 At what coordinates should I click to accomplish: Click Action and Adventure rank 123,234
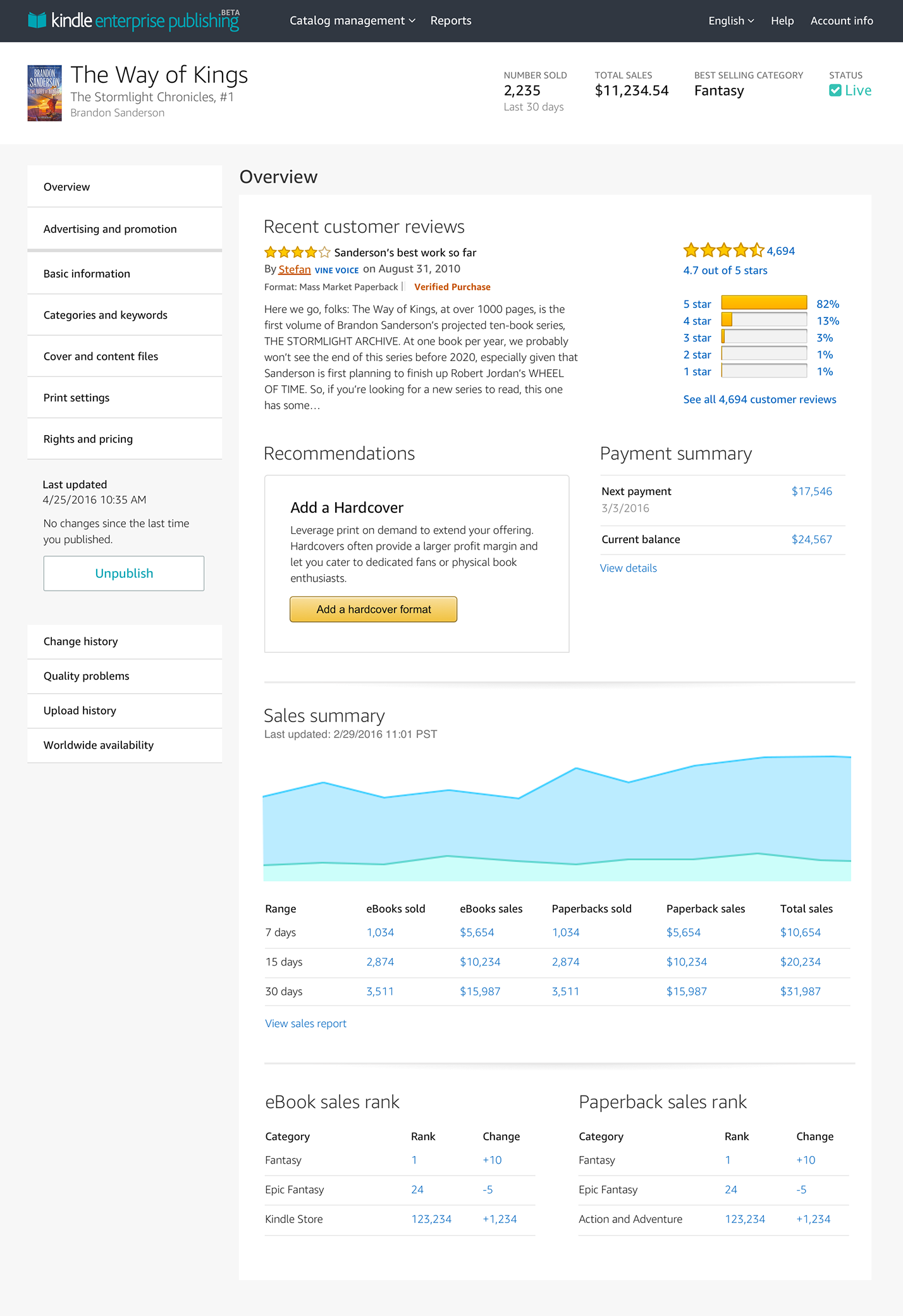tap(745, 1219)
